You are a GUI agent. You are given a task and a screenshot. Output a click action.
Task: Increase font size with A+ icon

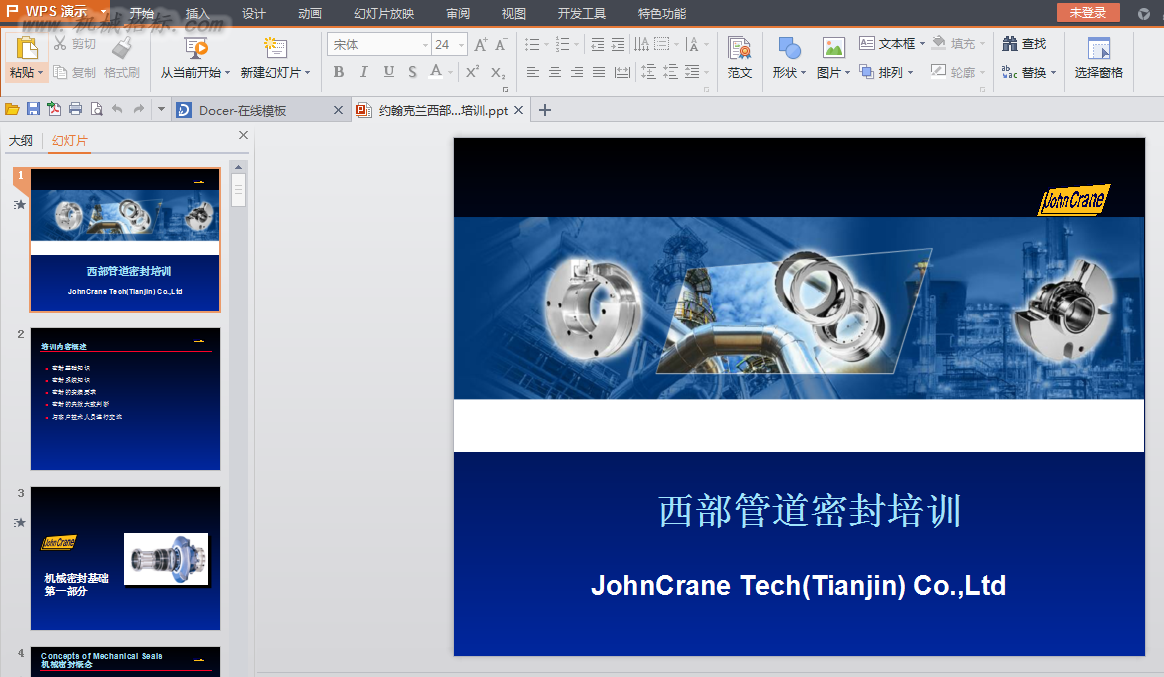[x=481, y=45]
